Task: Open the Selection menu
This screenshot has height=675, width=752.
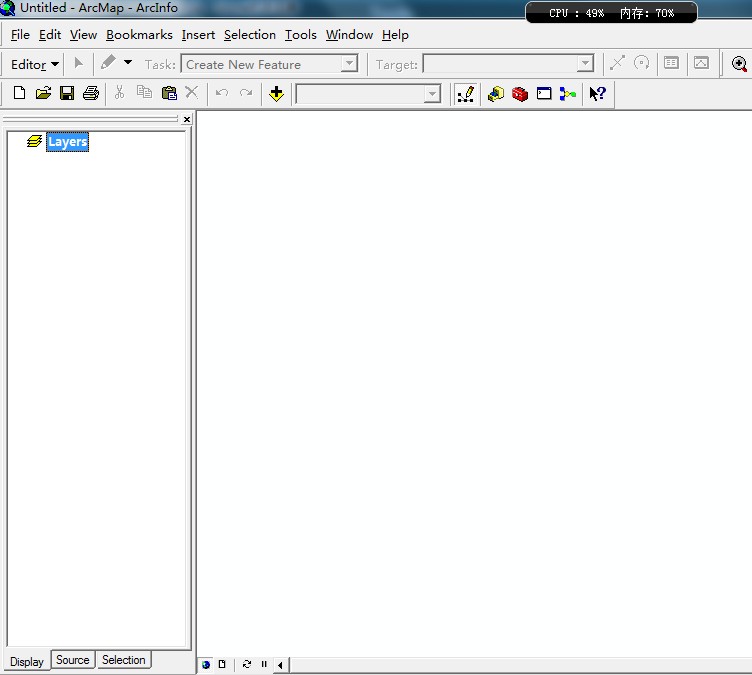Action: click(x=249, y=35)
